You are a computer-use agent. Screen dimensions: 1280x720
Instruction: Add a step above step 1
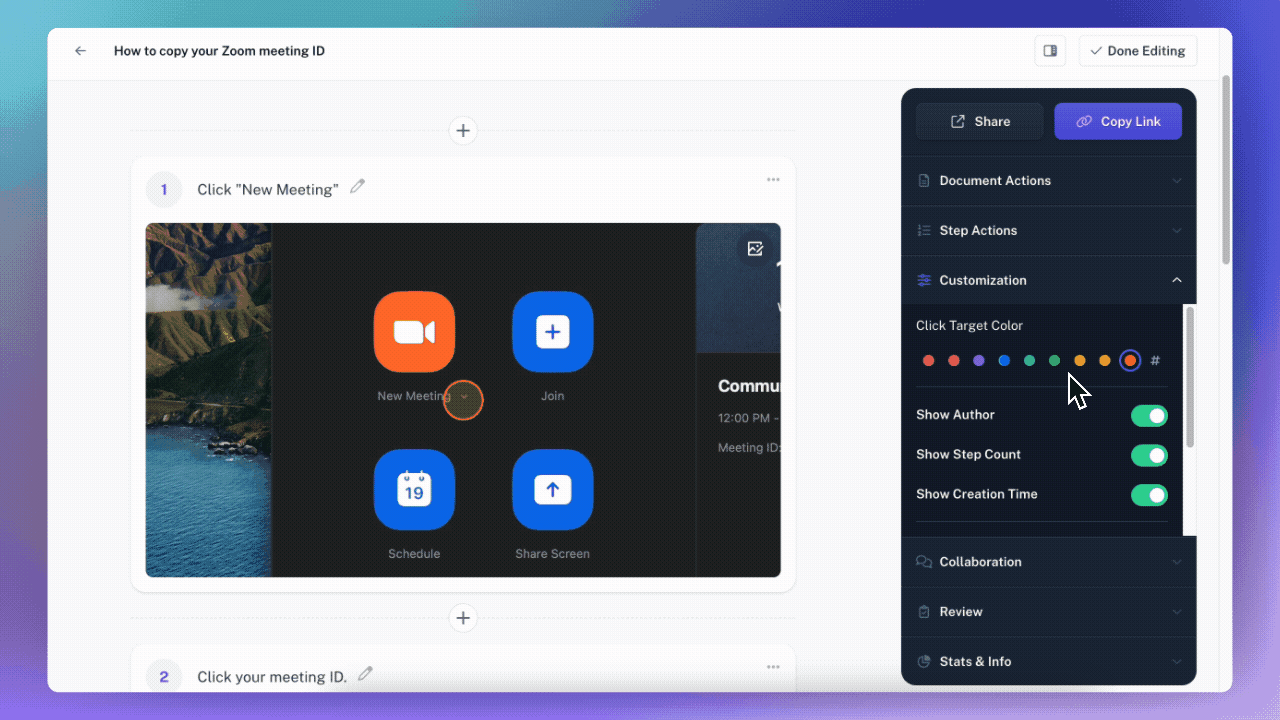click(463, 130)
